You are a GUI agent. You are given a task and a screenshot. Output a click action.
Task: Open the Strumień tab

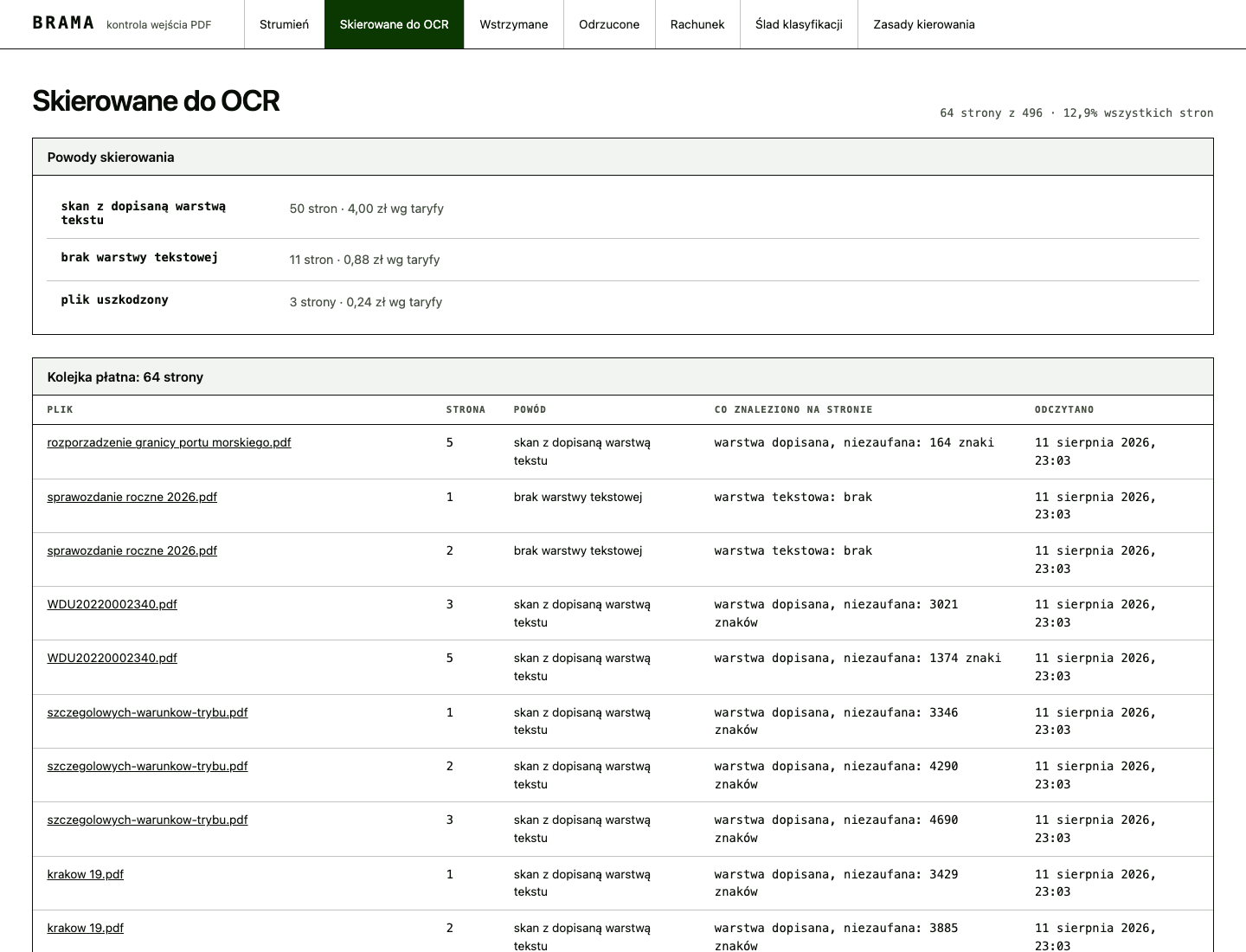[284, 24]
